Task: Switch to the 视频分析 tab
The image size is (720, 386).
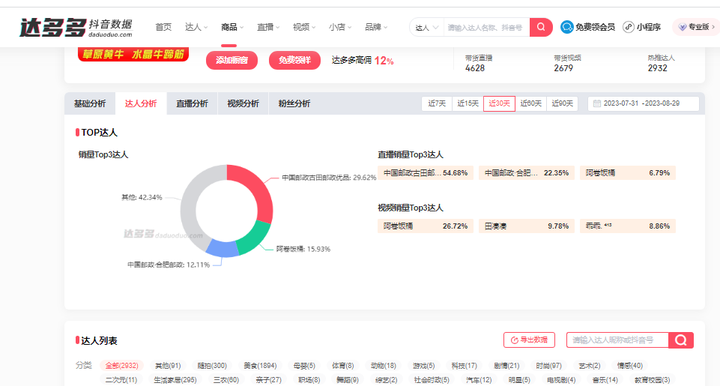Action: [x=243, y=103]
